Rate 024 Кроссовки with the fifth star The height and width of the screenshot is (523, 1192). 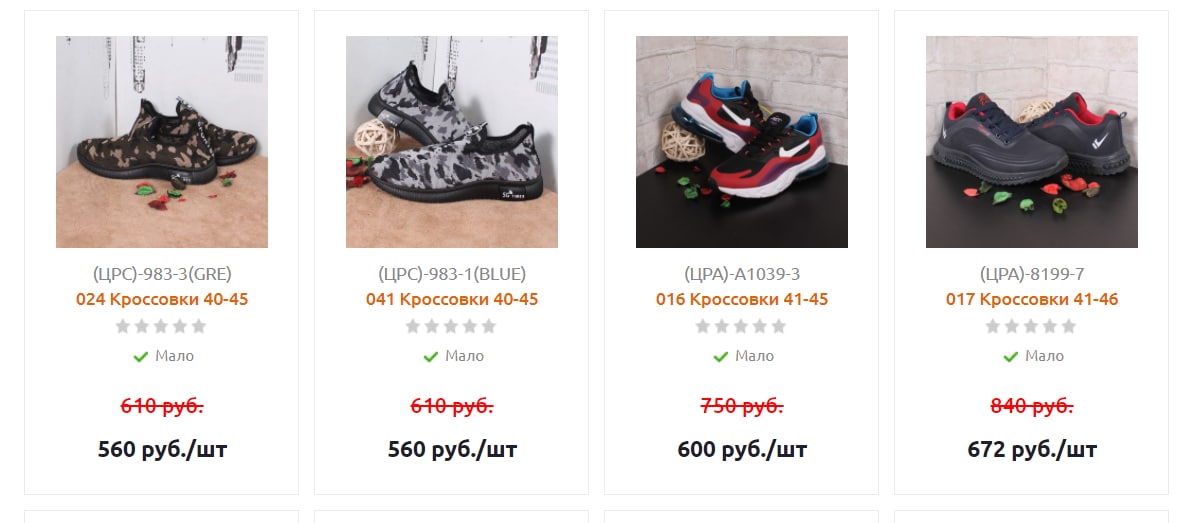[x=198, y=326]
